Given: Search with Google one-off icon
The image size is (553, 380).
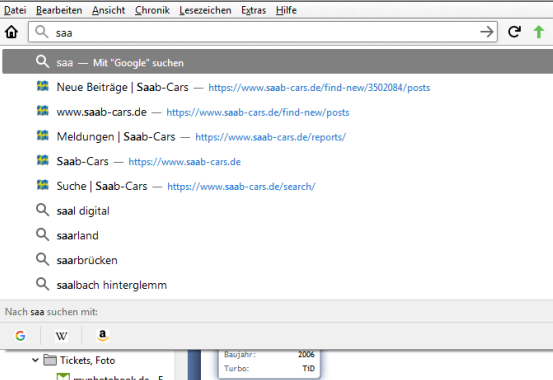Looking at the screenshot, I should click(x=20, y=336).
